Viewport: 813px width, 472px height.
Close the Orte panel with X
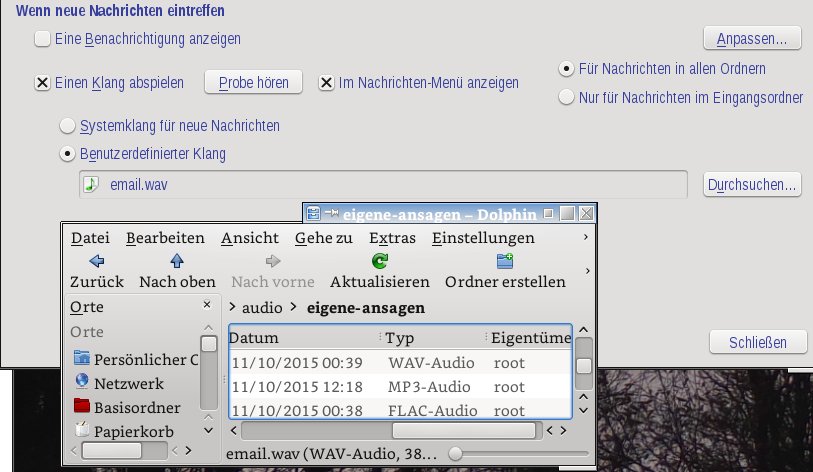tap(207, 307)
